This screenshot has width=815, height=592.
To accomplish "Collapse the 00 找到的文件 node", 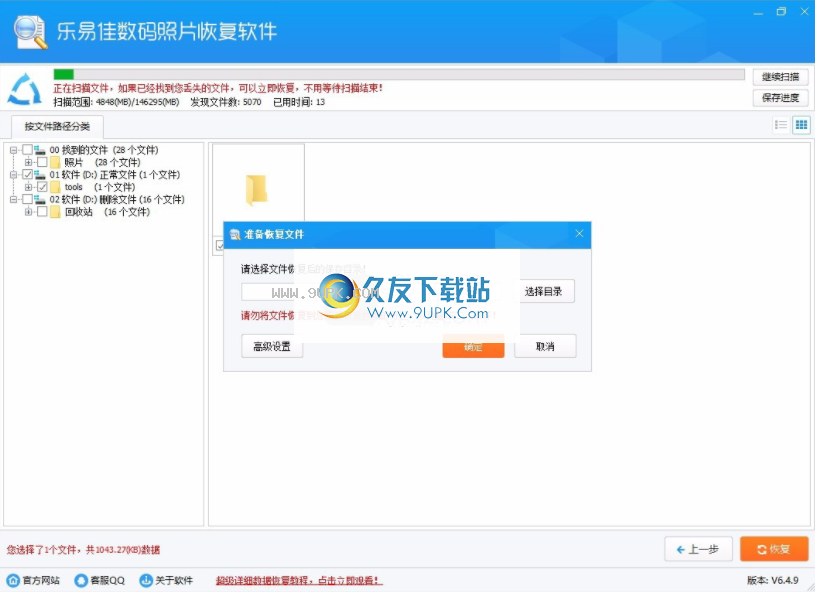I will 14,150.
